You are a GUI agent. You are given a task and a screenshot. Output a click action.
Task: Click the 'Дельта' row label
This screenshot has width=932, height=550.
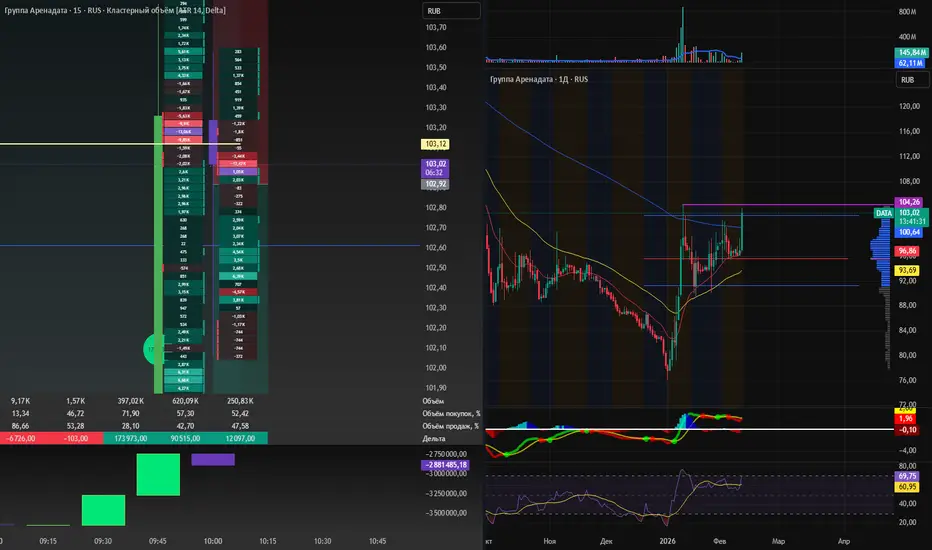pos(433,439)
